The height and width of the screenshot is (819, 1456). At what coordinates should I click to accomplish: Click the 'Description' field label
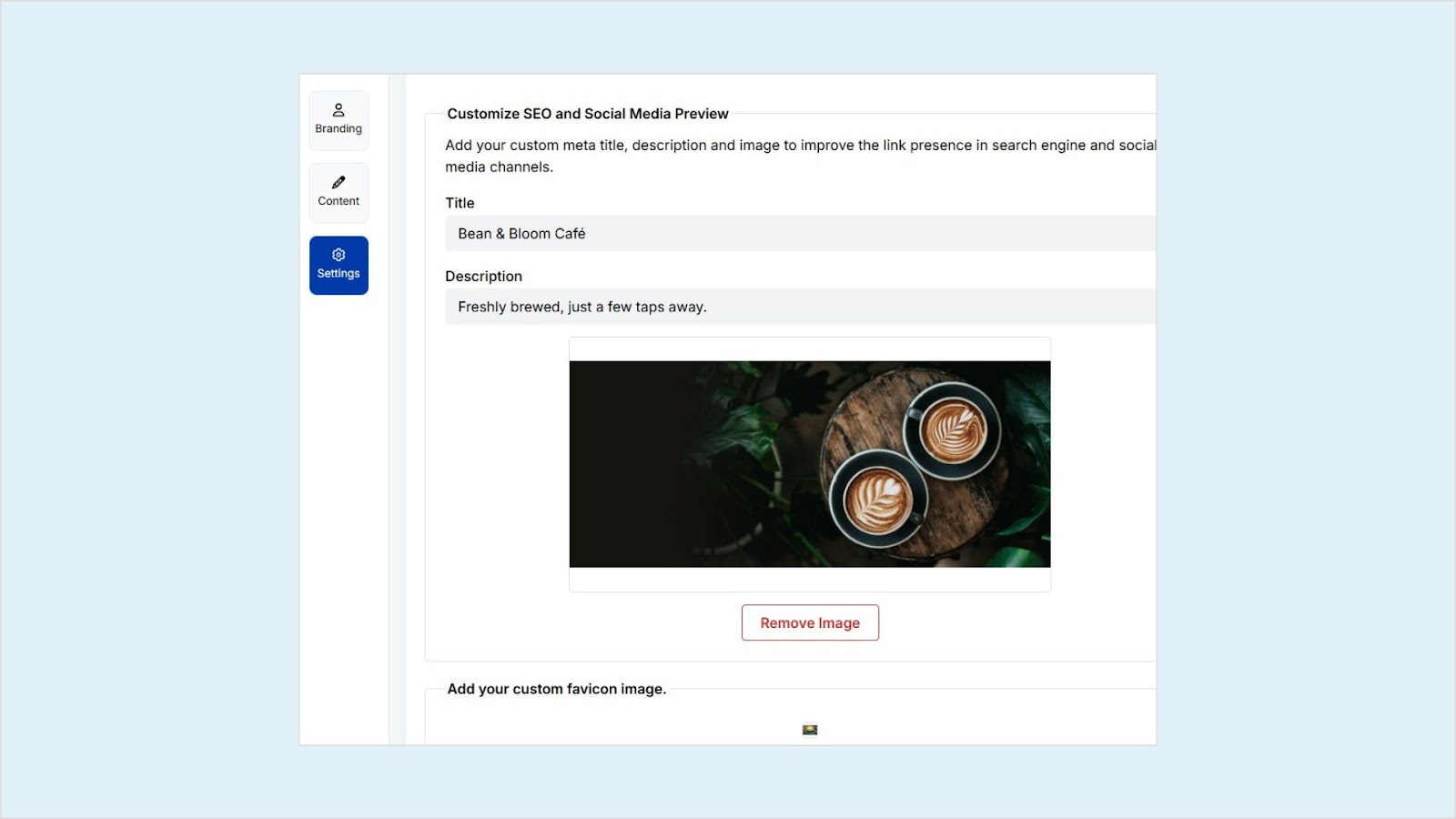[x=483, y=276]
